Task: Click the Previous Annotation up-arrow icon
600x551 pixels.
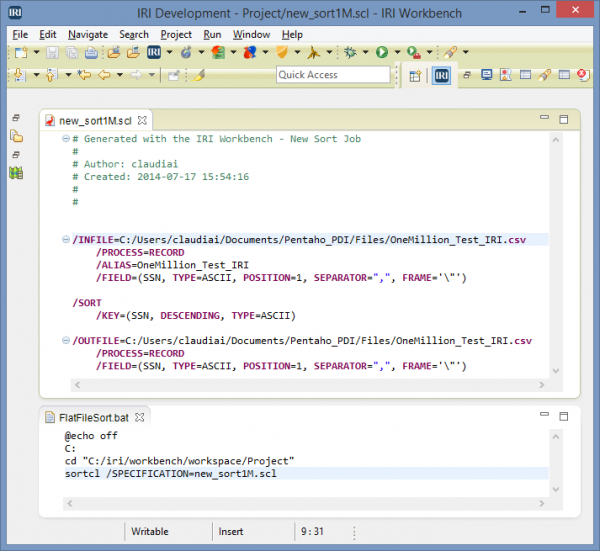Action: pyautogui.click(x=51, y=75)
